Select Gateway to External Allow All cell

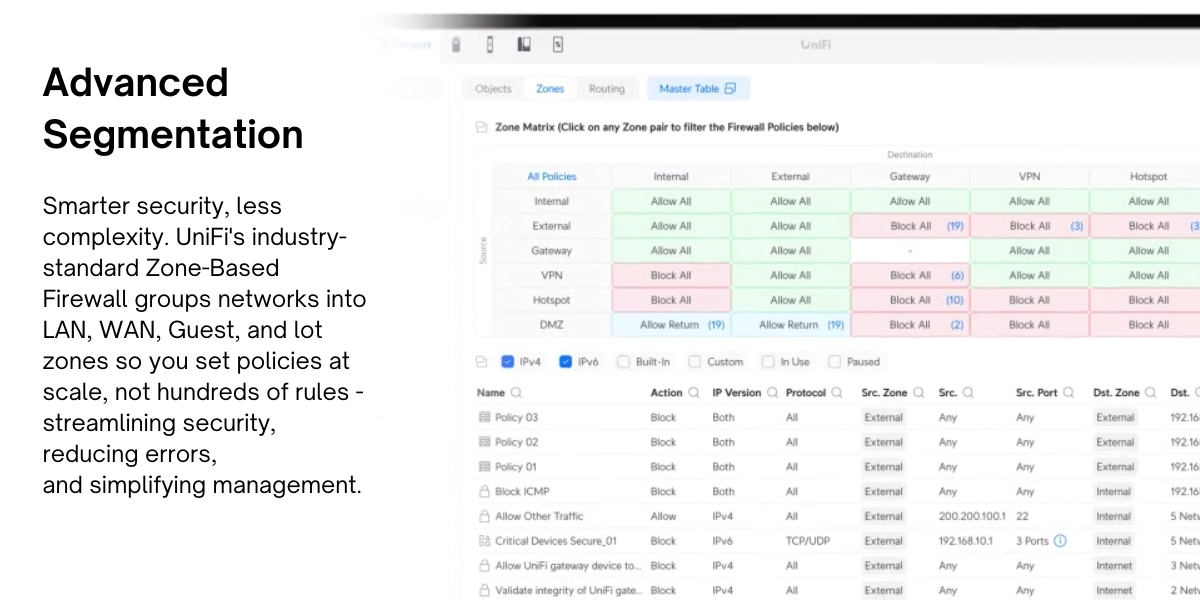point(790,251)
